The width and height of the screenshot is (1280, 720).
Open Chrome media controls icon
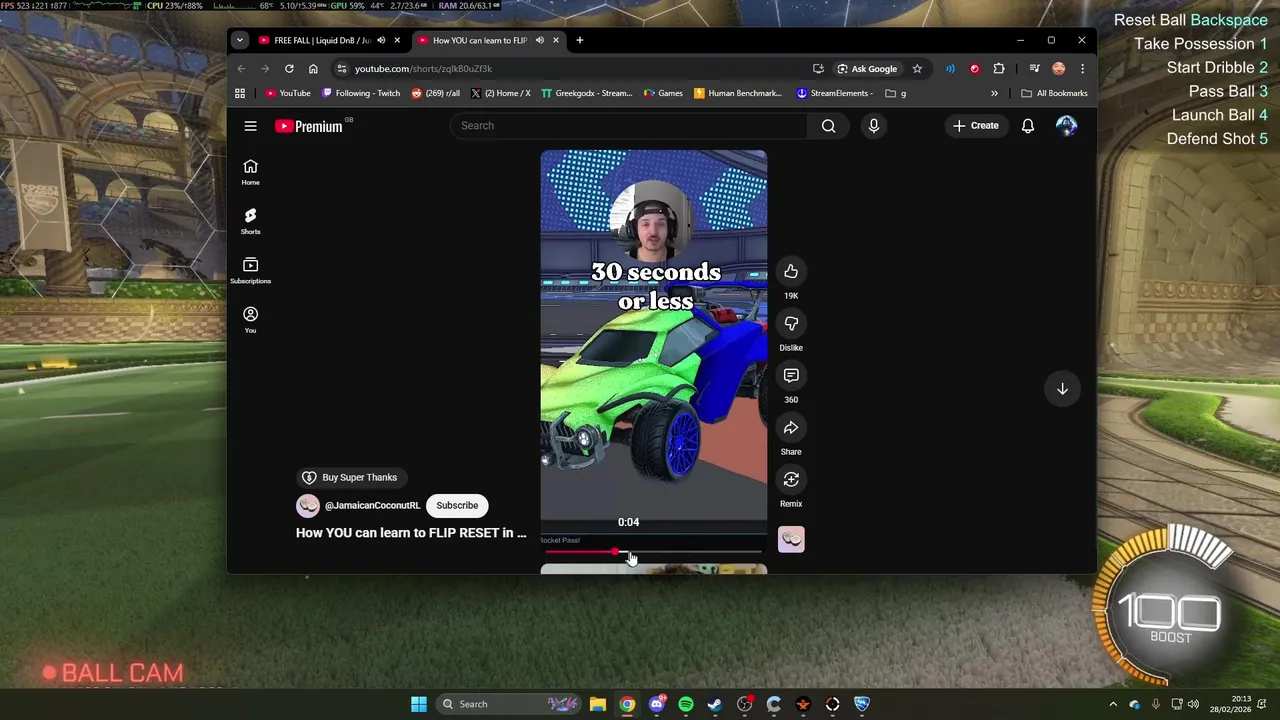point(1034,69)
